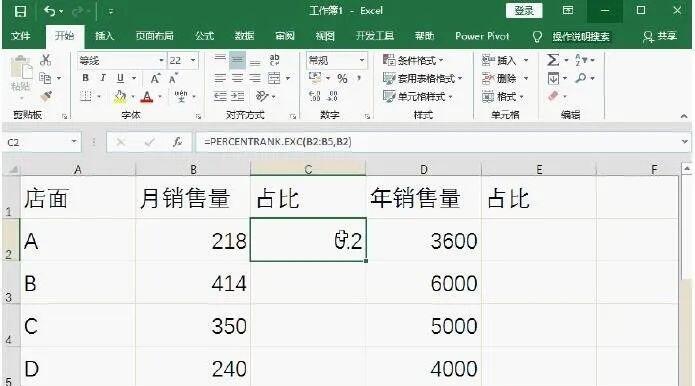Screen dimensions: 695x386
Task: Toggle Bold formatting
Action: (86, 78)
